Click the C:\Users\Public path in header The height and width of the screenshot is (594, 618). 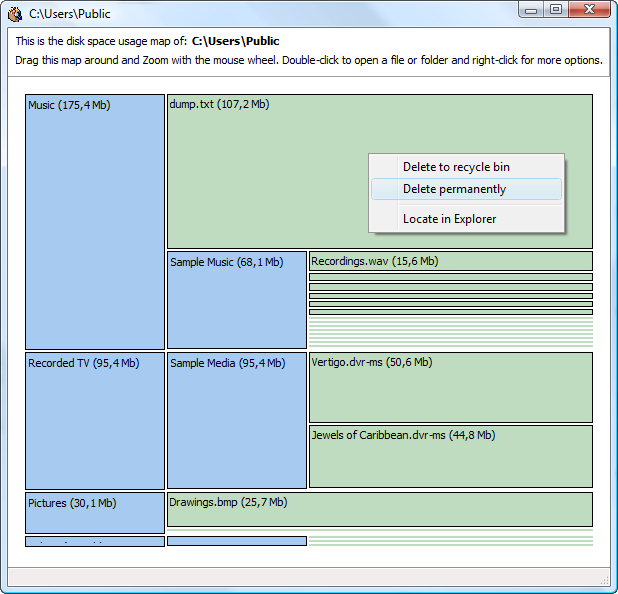(x=236, y=41)
